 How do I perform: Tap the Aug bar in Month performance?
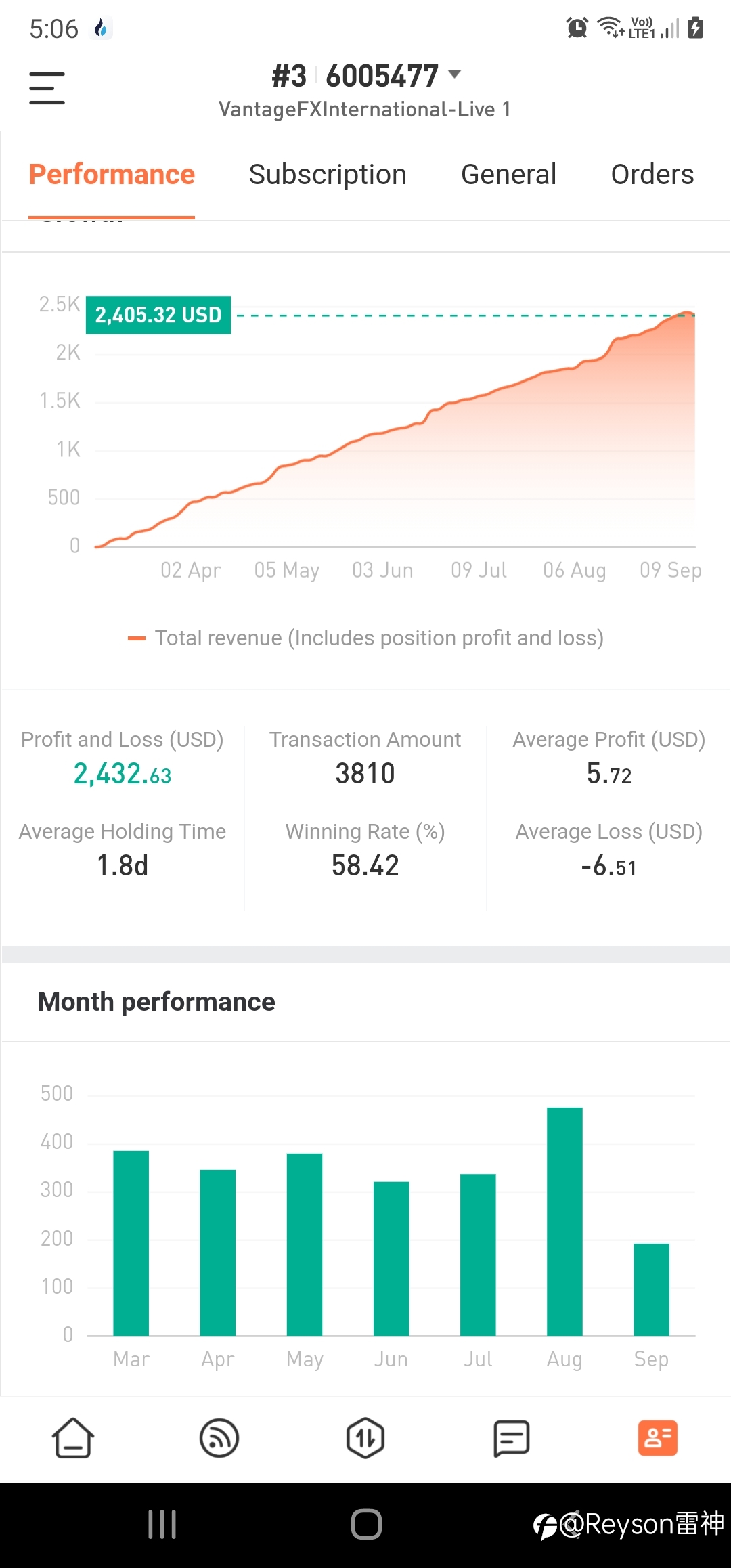pyautogui.click(x=564, y=1221)
